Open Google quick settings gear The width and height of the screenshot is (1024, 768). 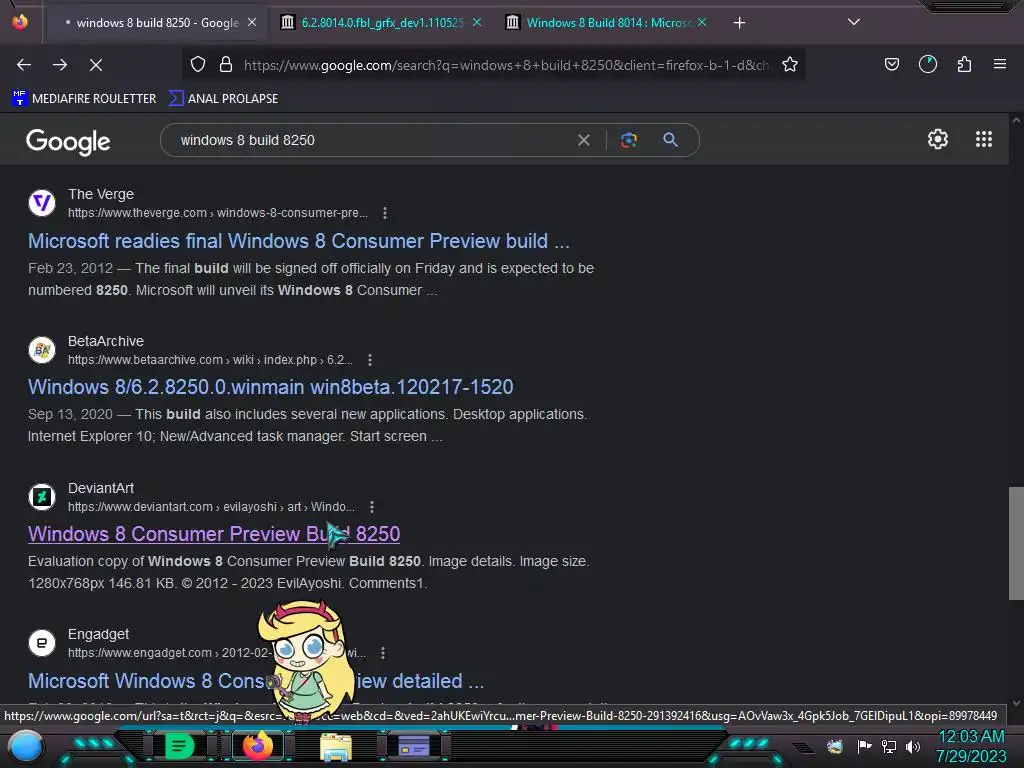(938, 139)
